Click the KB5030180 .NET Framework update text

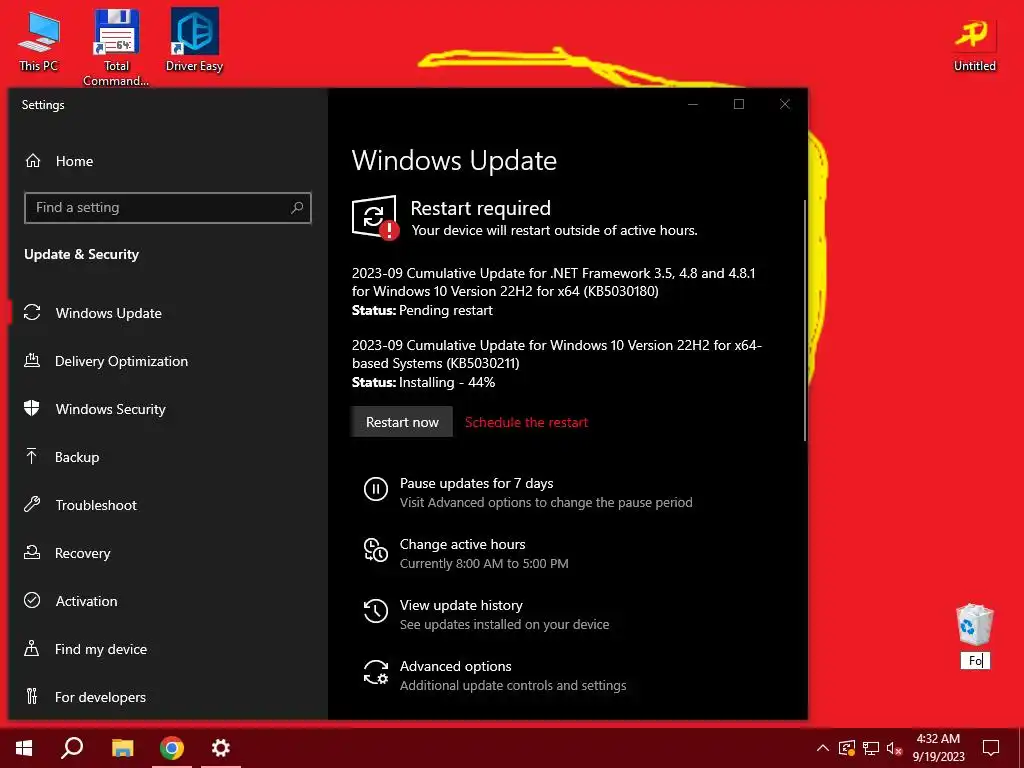[553, 282]
